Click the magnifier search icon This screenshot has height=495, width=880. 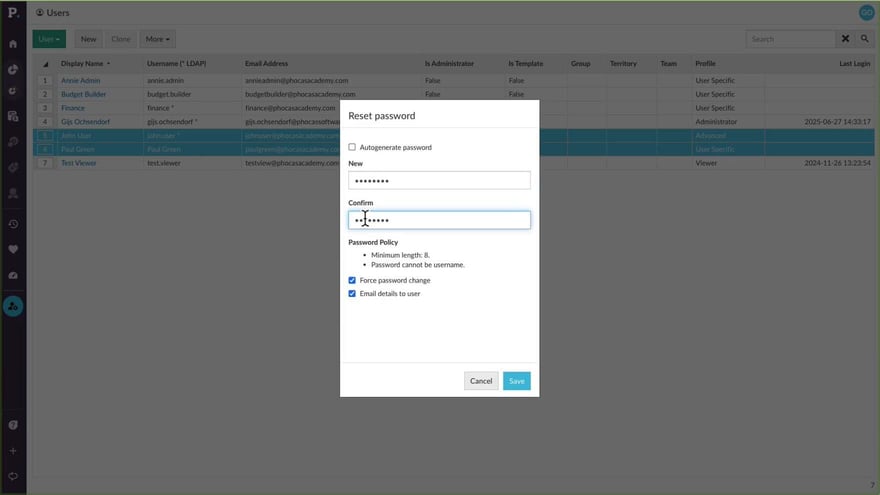865,39
